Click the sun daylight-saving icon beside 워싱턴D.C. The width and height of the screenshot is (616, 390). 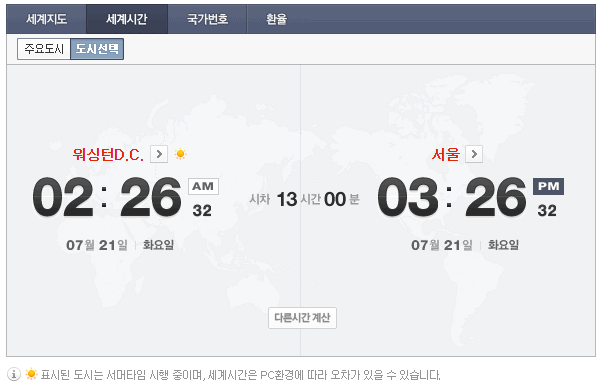(181, 154)
